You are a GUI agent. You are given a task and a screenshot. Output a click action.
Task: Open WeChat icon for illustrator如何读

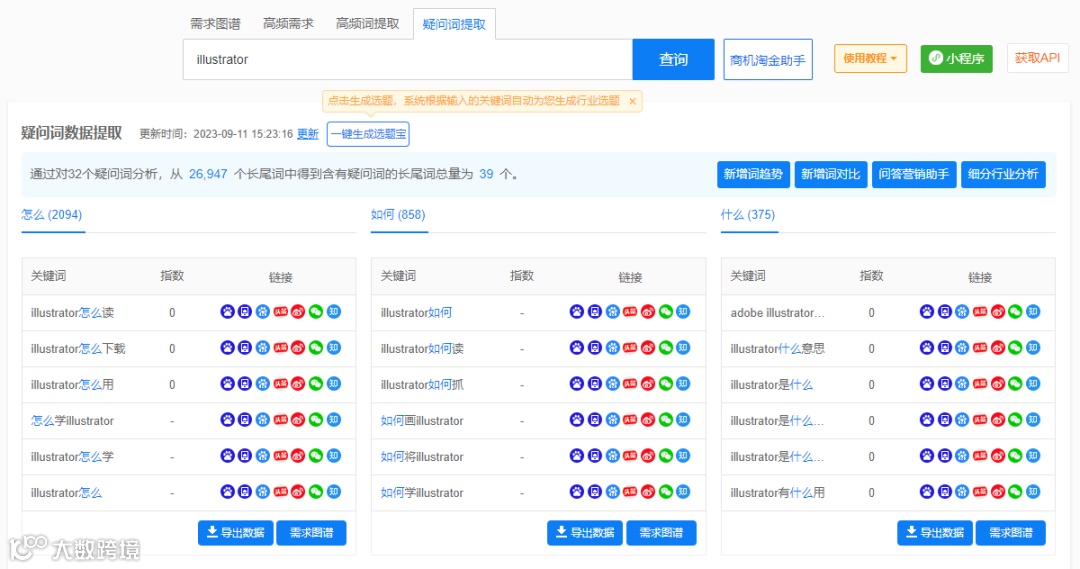666,348
